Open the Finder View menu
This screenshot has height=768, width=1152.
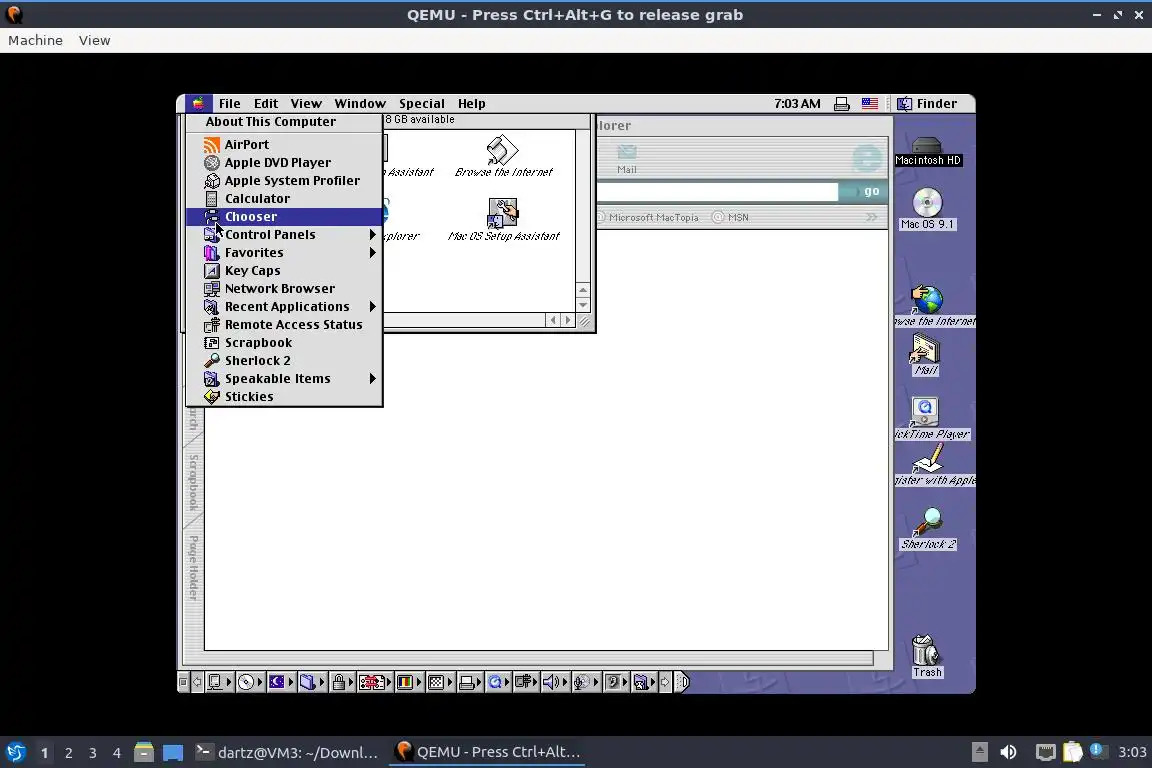tap(306, 104)
